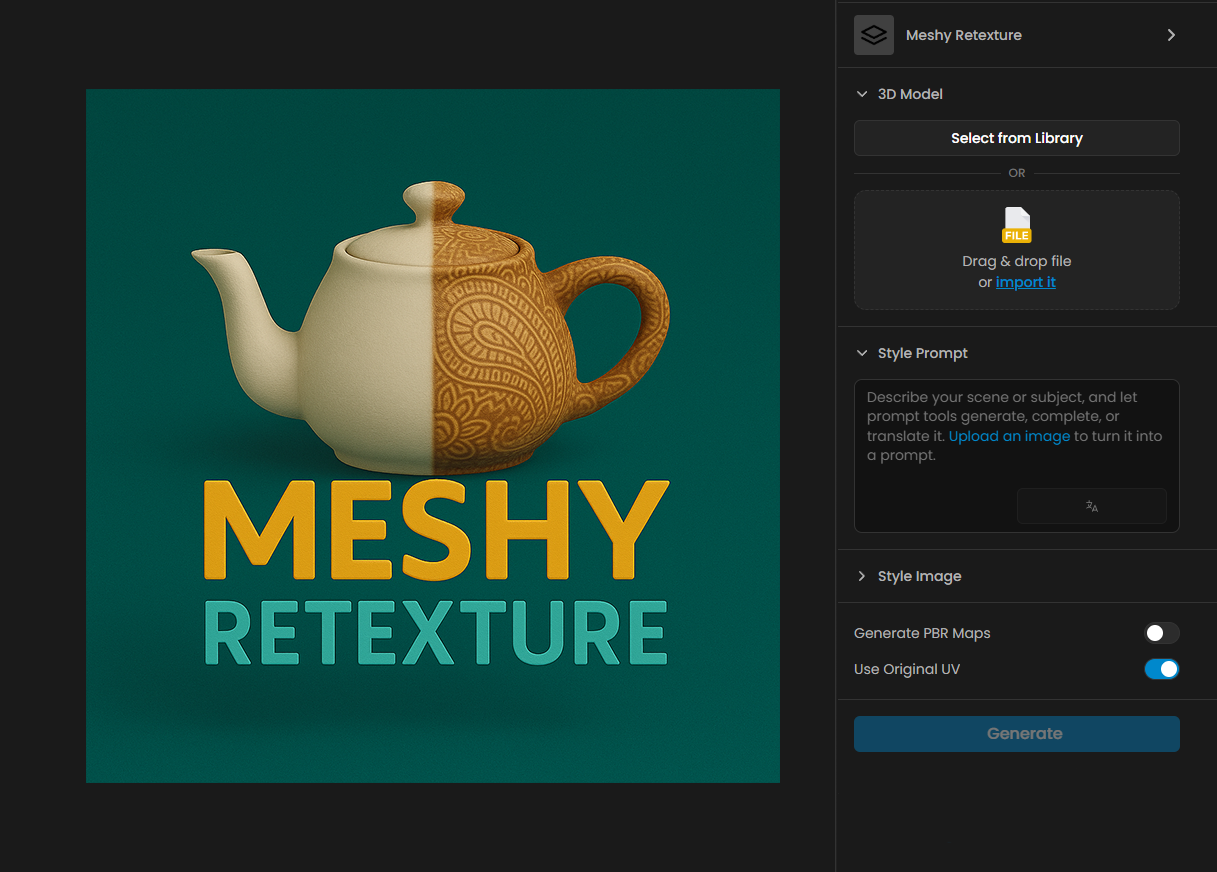This screenshot has height=872, width=1217.
Task: Follow the 'import it' link
Action: tap(1025, 282)
